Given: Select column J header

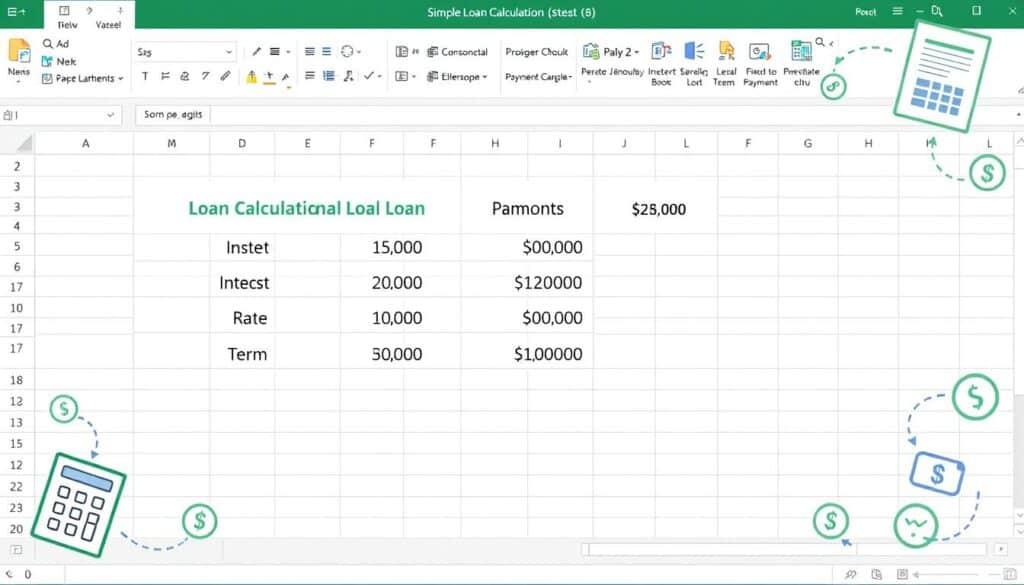Looking at the screenshot, I should tap(624, 144).
